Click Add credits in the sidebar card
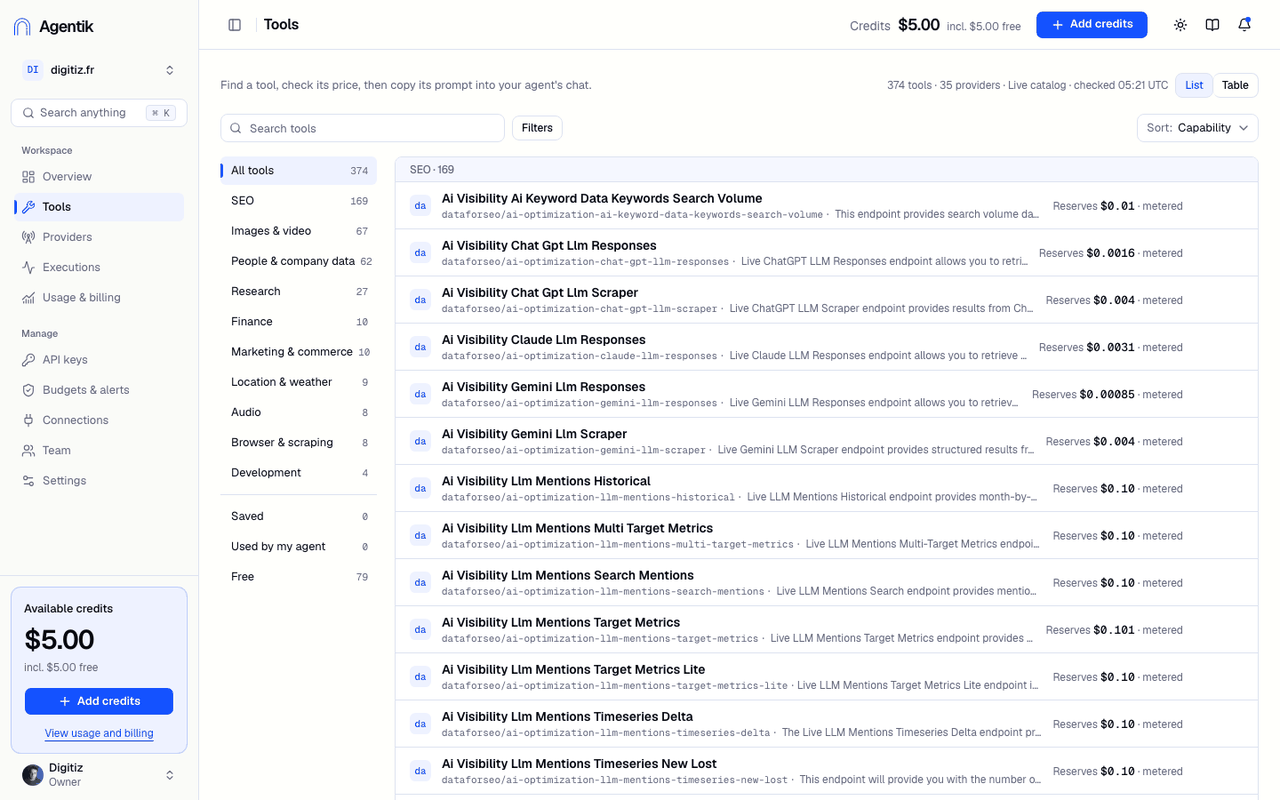 pos(99,701)
